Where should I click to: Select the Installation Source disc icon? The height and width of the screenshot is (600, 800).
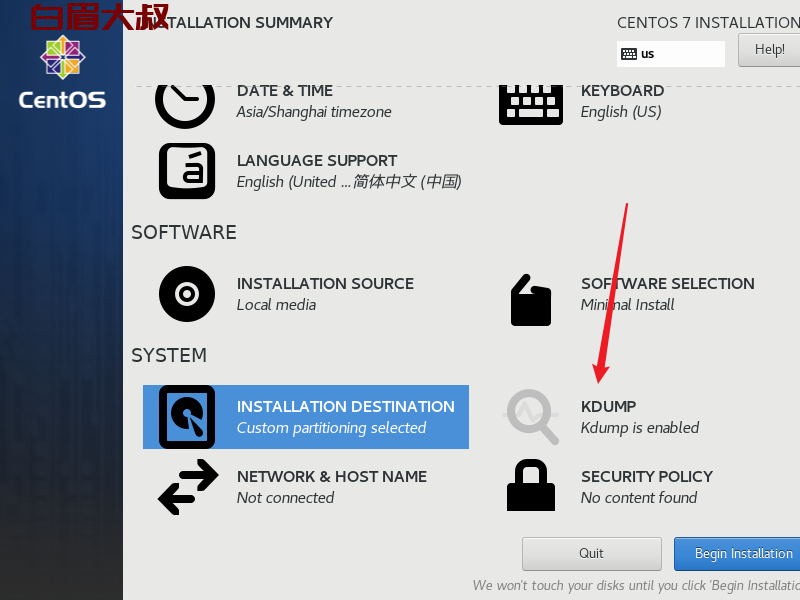point(187,294)
